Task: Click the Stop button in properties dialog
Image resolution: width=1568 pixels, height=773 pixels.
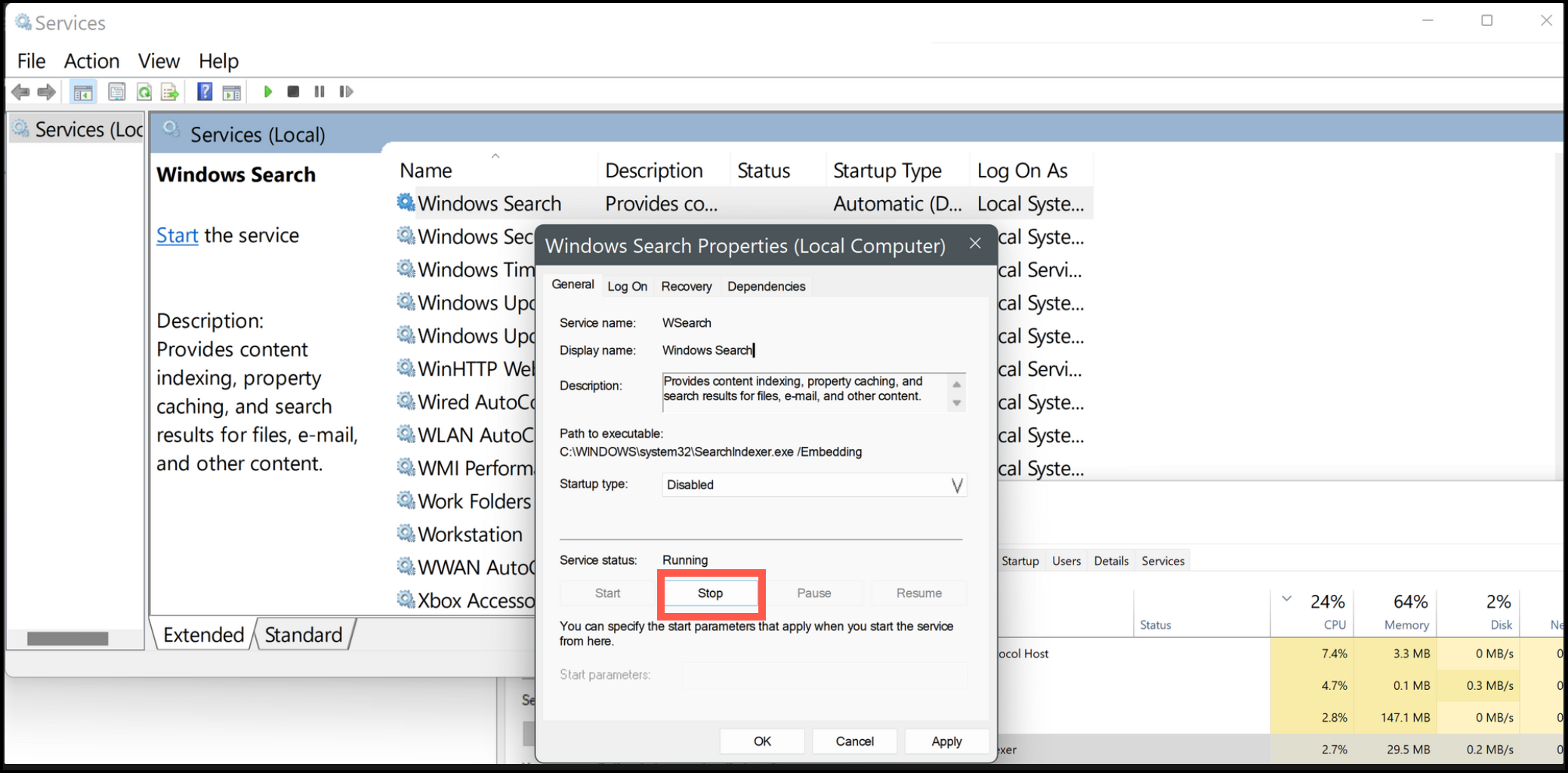Action: pos(710,593)
